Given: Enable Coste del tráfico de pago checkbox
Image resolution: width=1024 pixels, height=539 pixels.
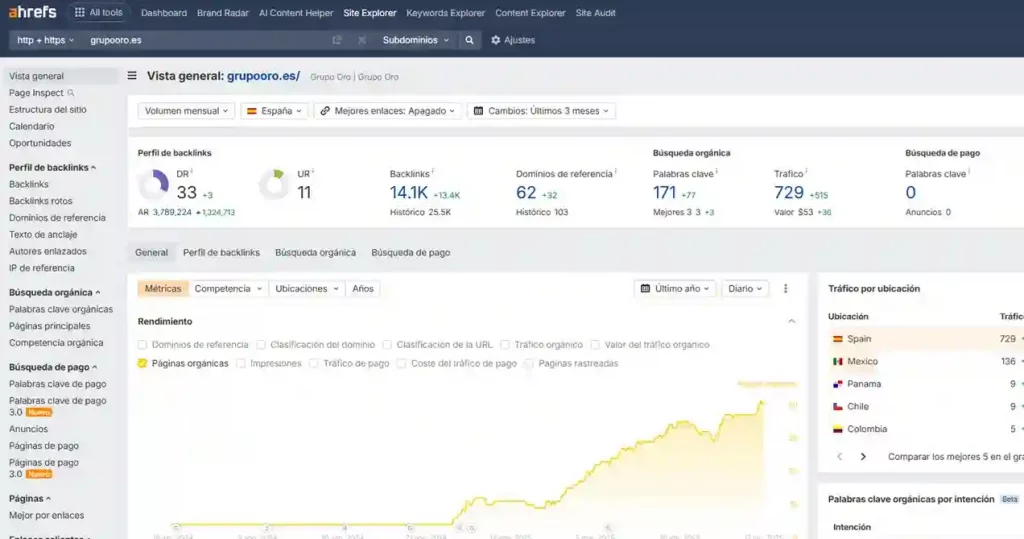Looking at the screenshot, I should 402,363.
